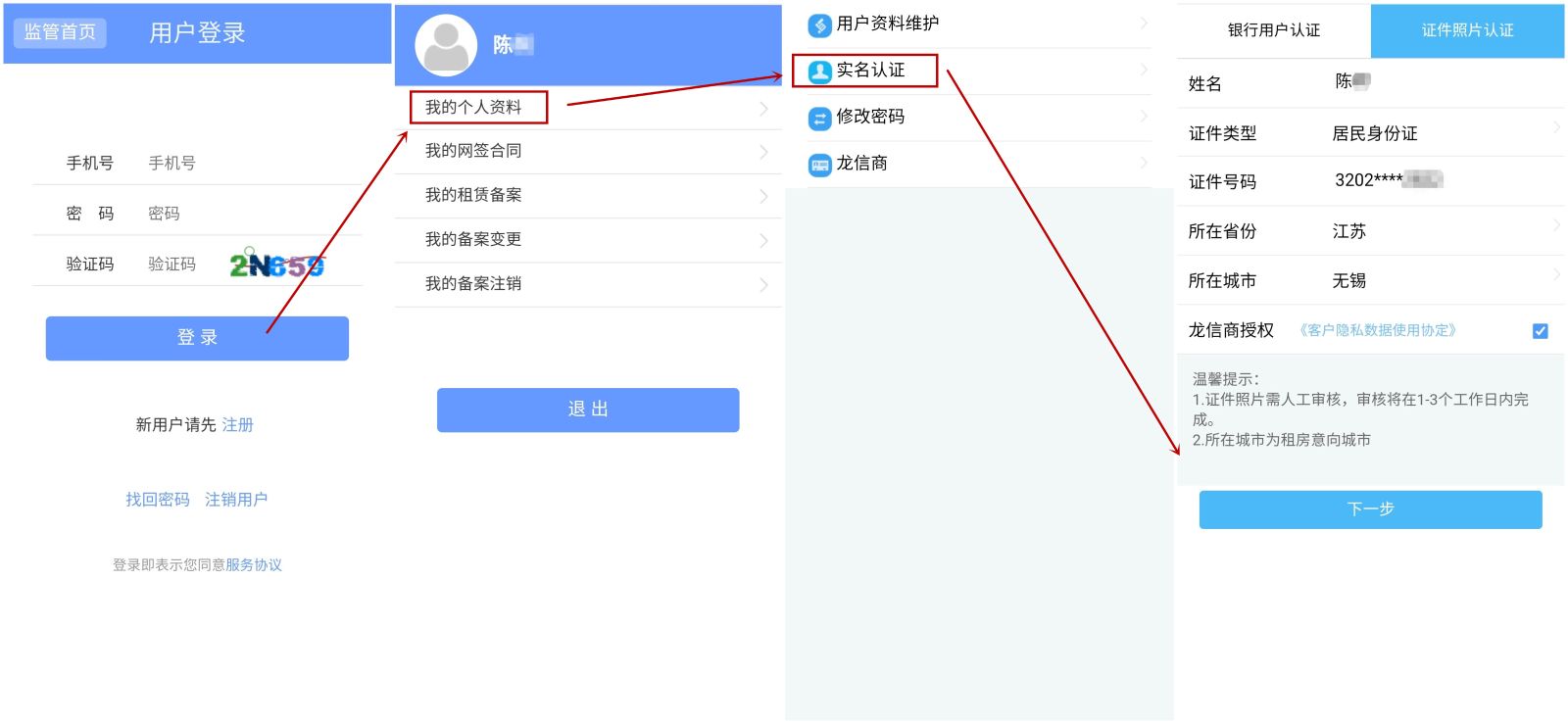Click the user profile avatar icon

pyautogui.click(x=446, y=45)
